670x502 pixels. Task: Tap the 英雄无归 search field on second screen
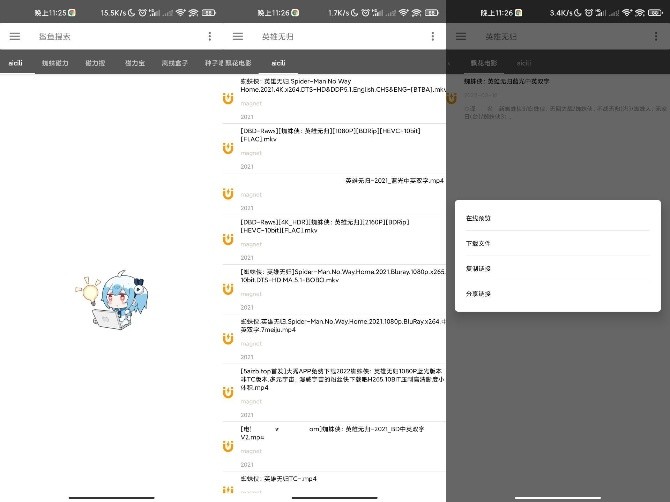[x=278, y=37]
